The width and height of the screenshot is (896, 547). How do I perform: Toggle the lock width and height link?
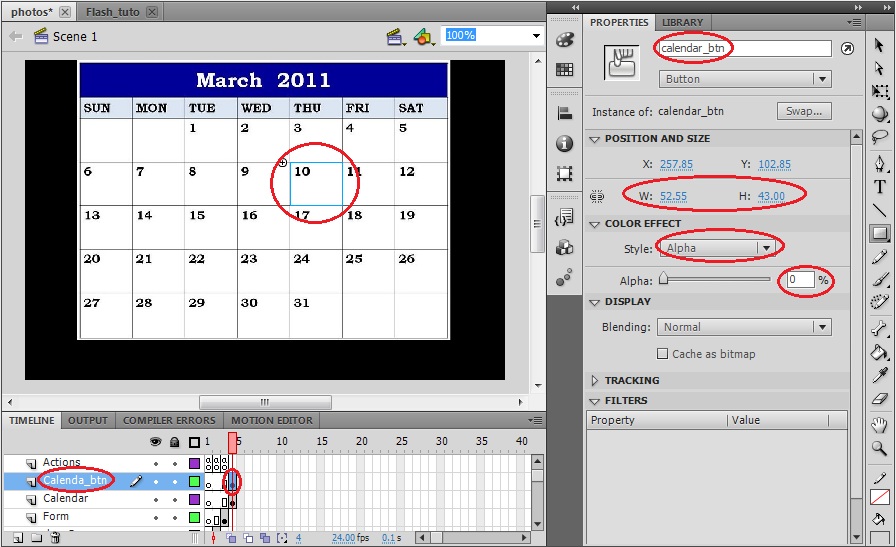[x=597, y=197]
